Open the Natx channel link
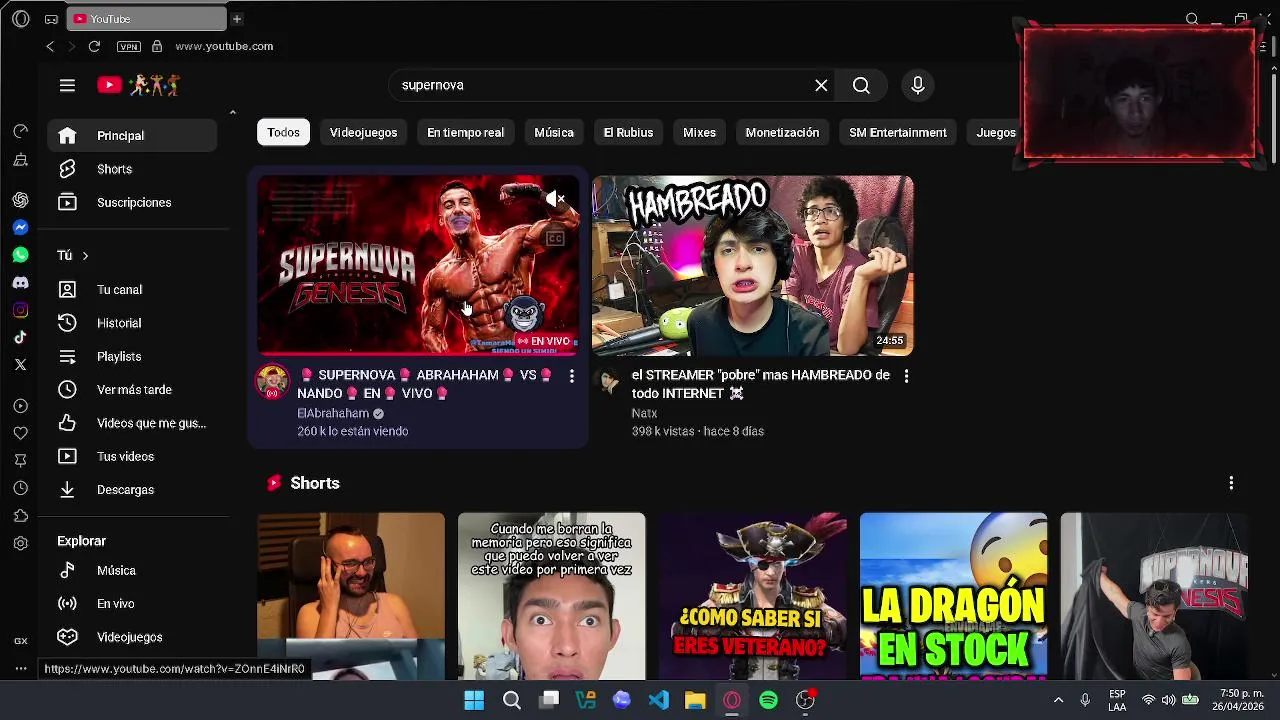This screenshot has width=1280, height=720. [x=644, y=413]
